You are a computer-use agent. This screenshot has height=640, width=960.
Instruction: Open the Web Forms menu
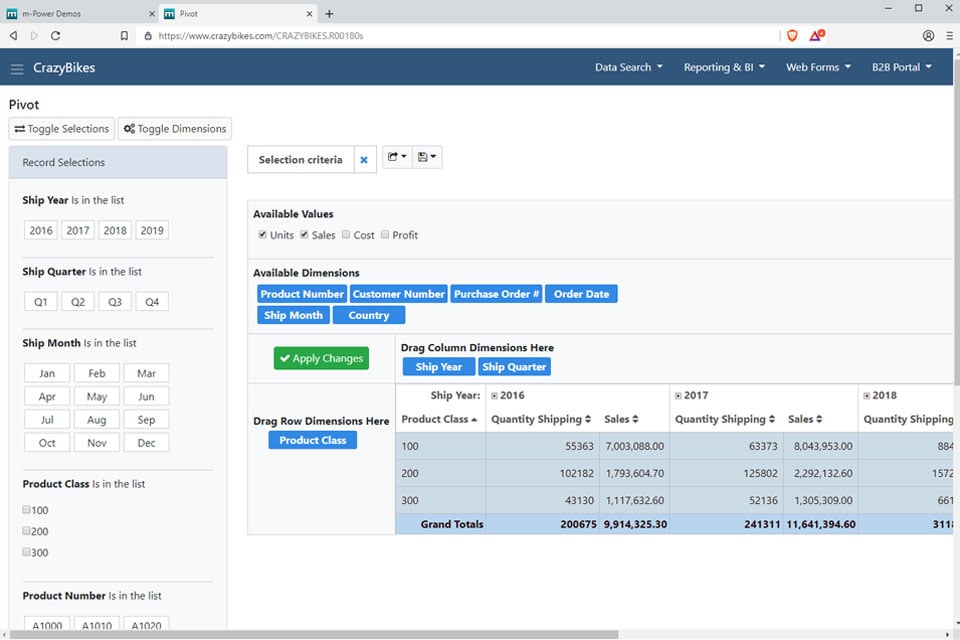(x=819, y=67)
